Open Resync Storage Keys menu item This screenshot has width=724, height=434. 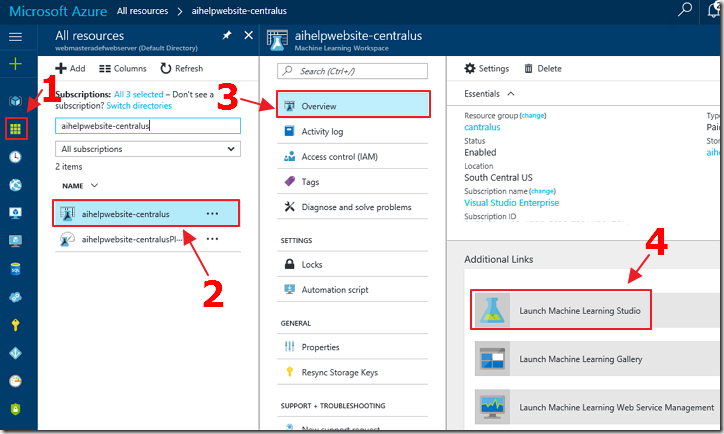[352, 372]
